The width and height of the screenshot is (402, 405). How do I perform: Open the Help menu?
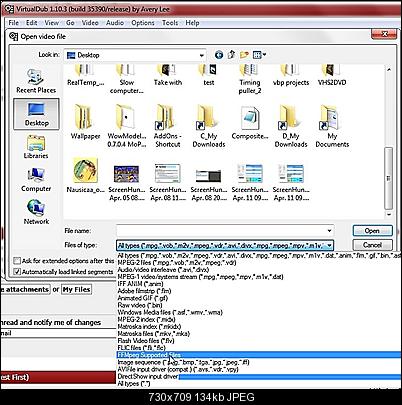[x=192, y=23]
